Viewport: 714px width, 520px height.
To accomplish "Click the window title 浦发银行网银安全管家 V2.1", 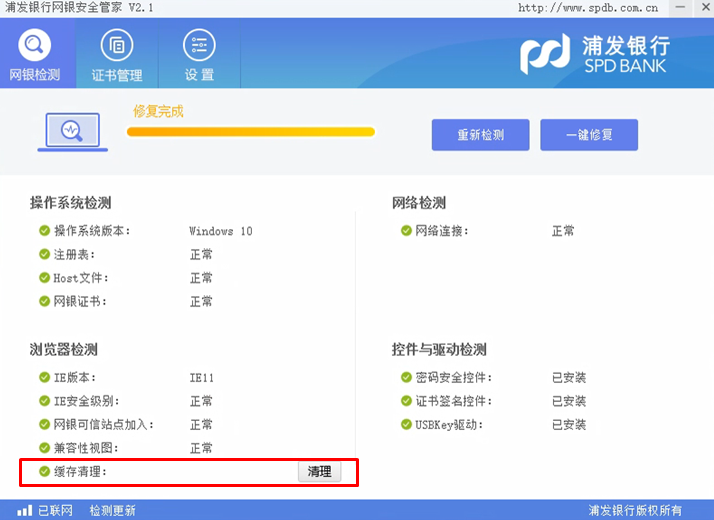I will click(x=79, y=8).
